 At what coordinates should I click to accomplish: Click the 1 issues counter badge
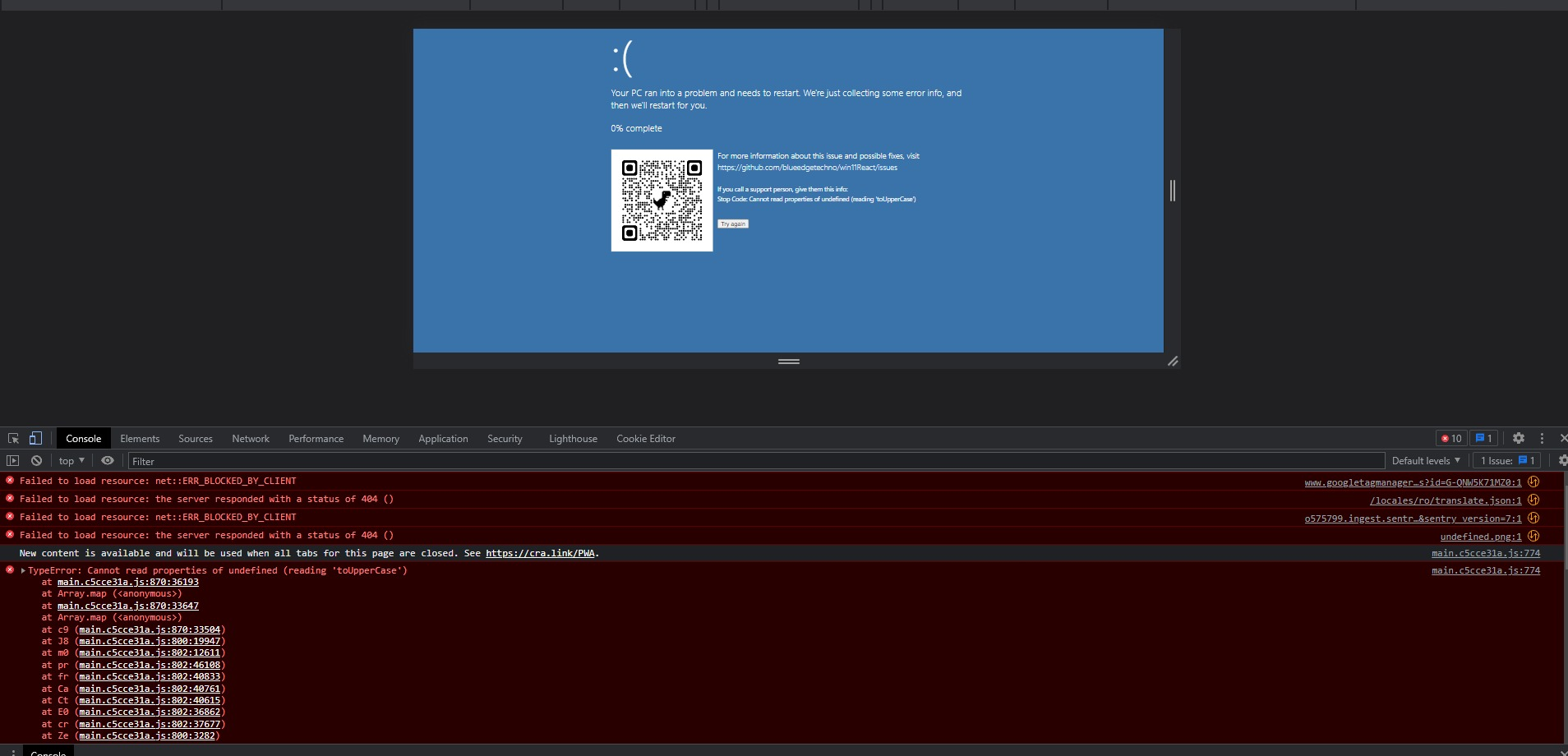click(x=1483, y=438)
